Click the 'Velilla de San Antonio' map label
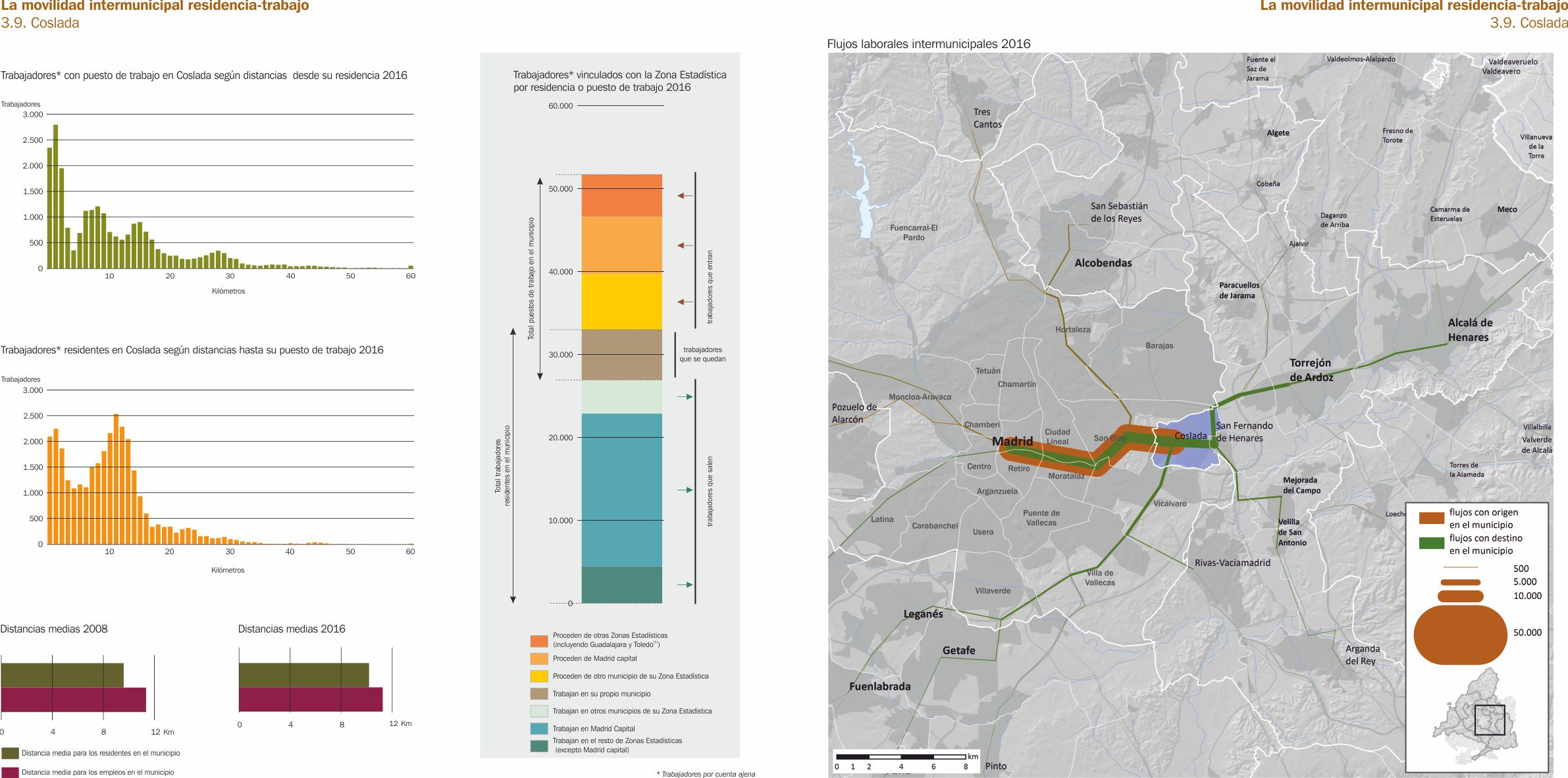Image resolution: width=1568 pixels, height=778 pixels. pos(1292,532)
